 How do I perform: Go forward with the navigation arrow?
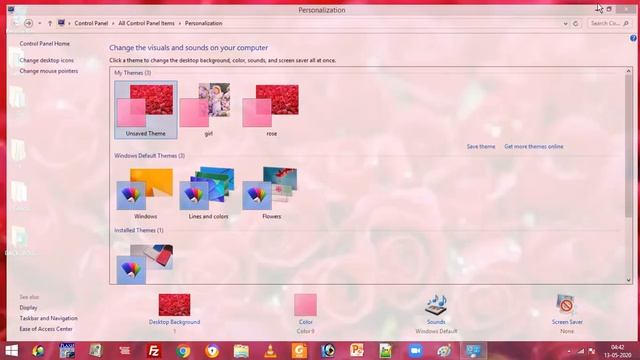29,23
